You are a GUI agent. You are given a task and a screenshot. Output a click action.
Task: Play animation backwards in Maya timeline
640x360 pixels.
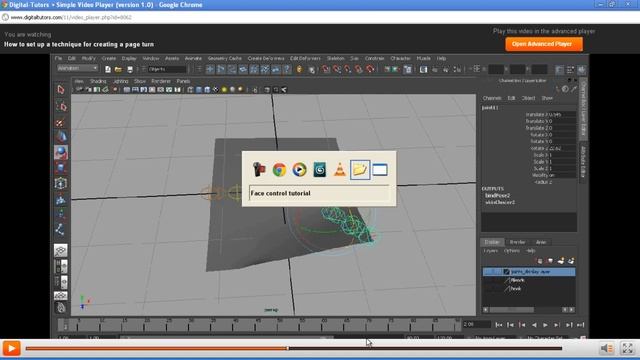point(534,325)
